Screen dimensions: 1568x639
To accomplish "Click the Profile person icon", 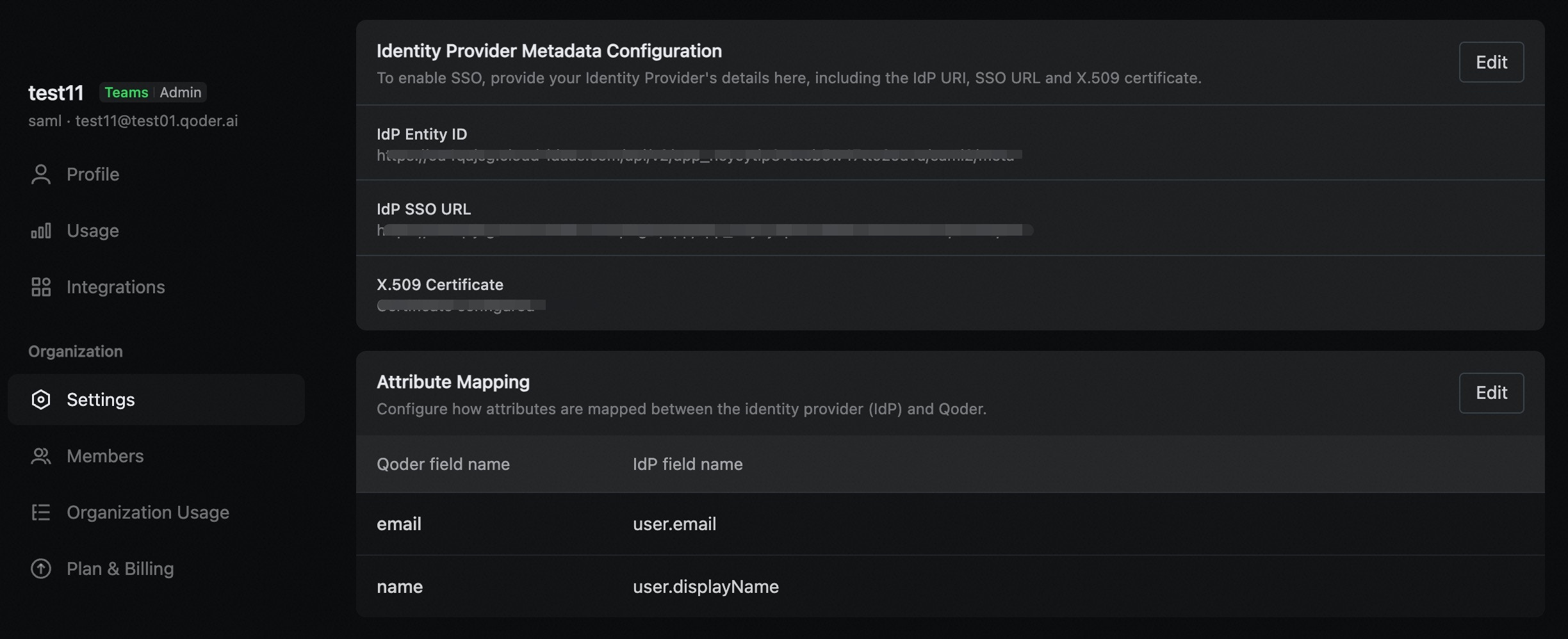I will pyautogui.click(x=41, y=174).
